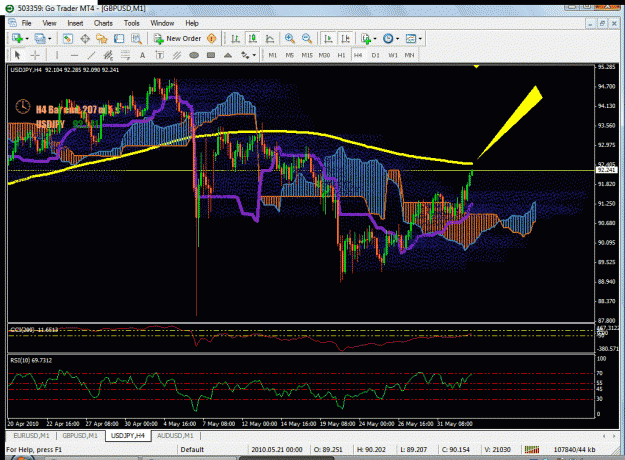Switch chart to M15 timeframe

coord(307,55)
